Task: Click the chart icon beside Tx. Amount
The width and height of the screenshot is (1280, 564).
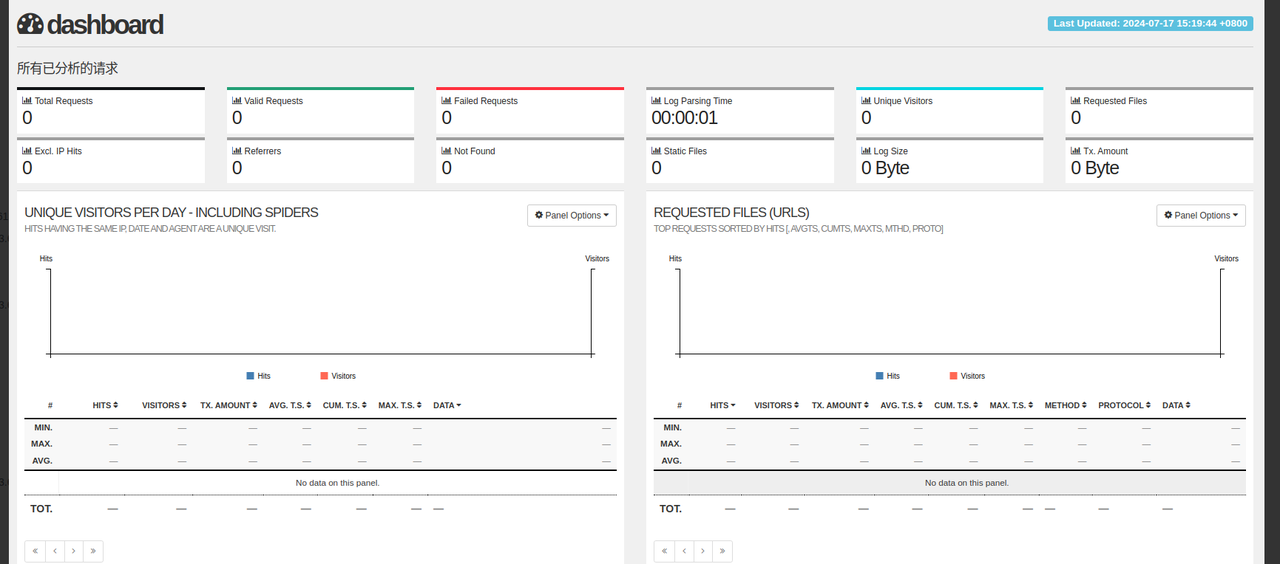Action: pos(1075,151)
